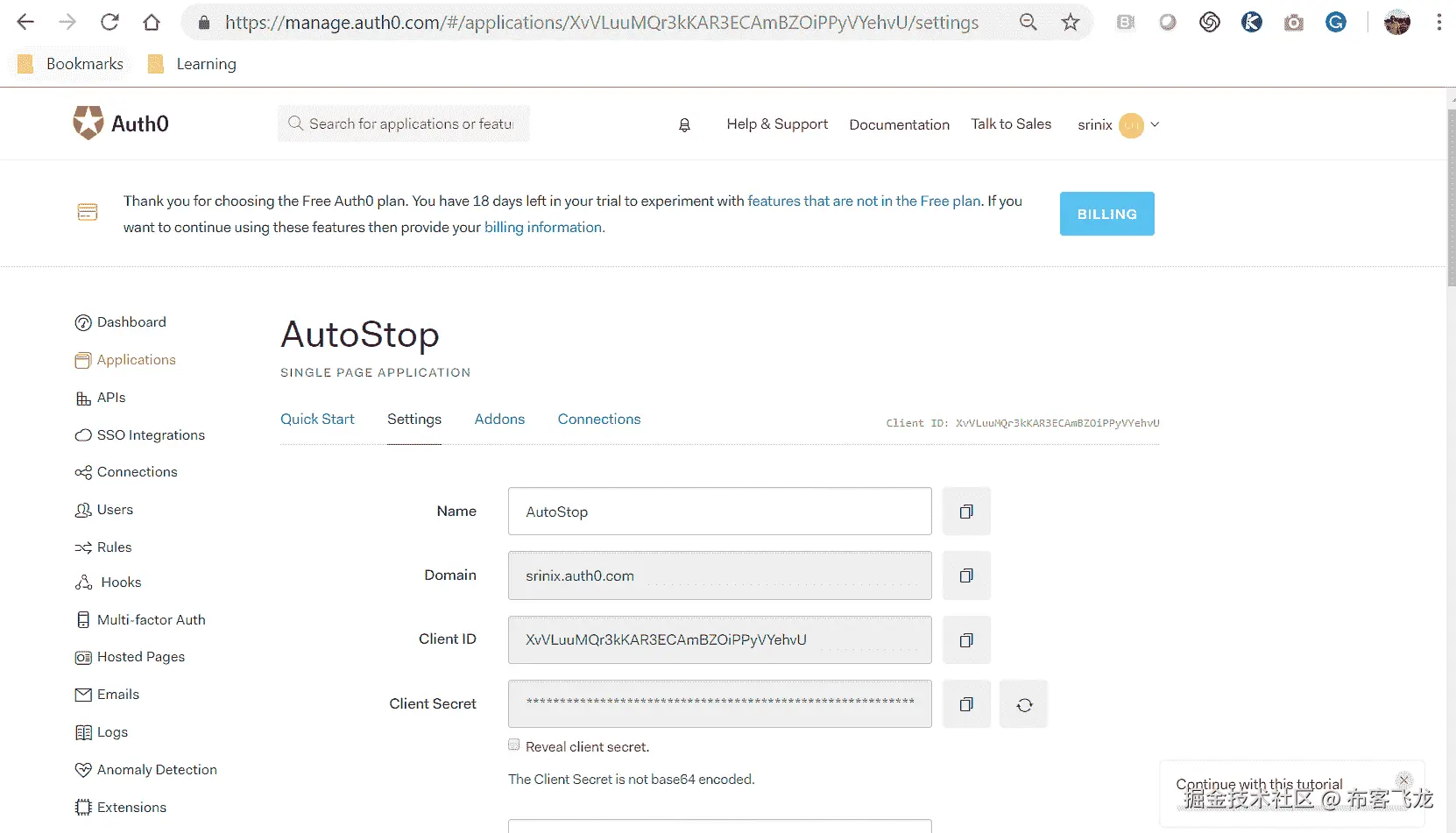Open the browser profile avatar
Screen dimensions: 1456x833
[x=1397, y=22]
